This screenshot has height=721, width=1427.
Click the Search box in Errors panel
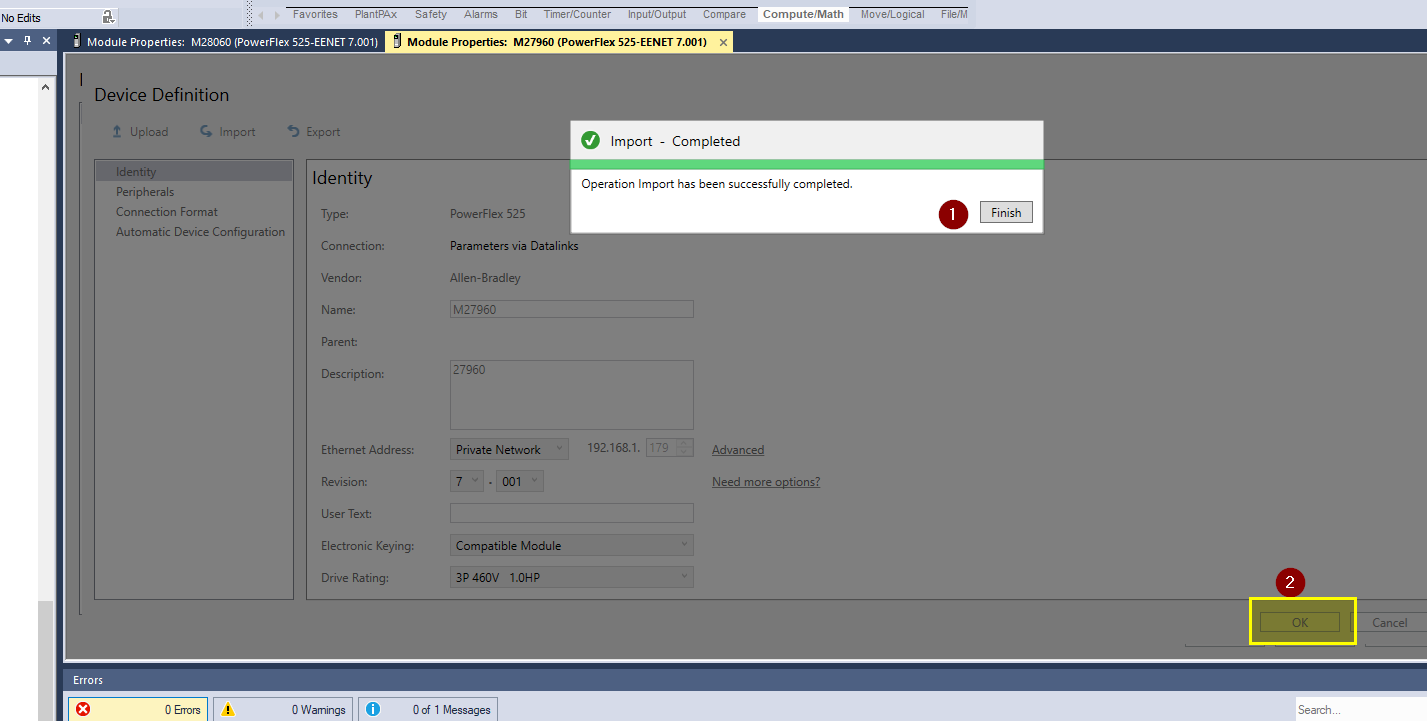tap(1361, 709)
